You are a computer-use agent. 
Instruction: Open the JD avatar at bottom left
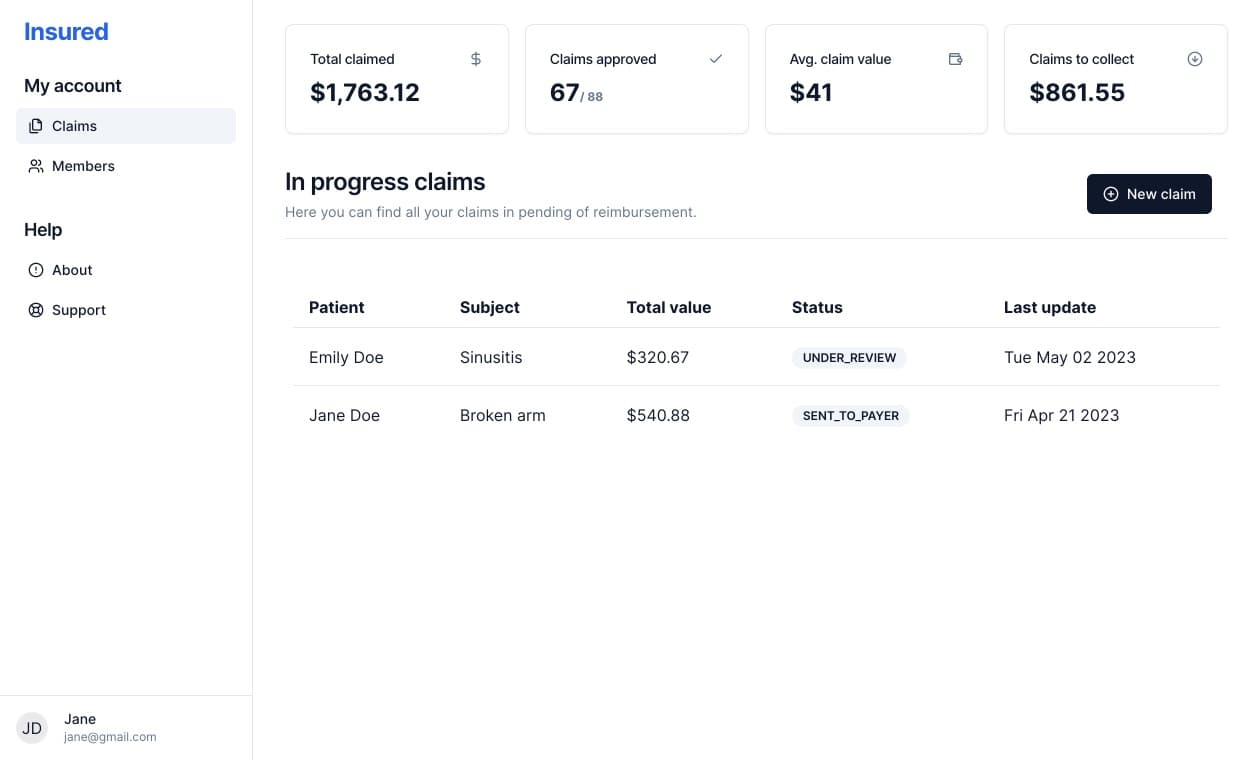pos(31,728)
